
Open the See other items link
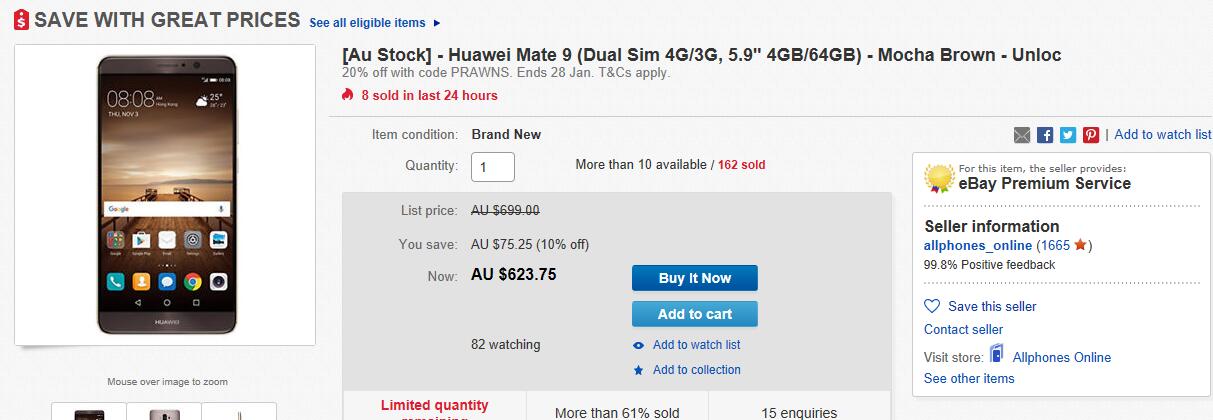[969, 378]
